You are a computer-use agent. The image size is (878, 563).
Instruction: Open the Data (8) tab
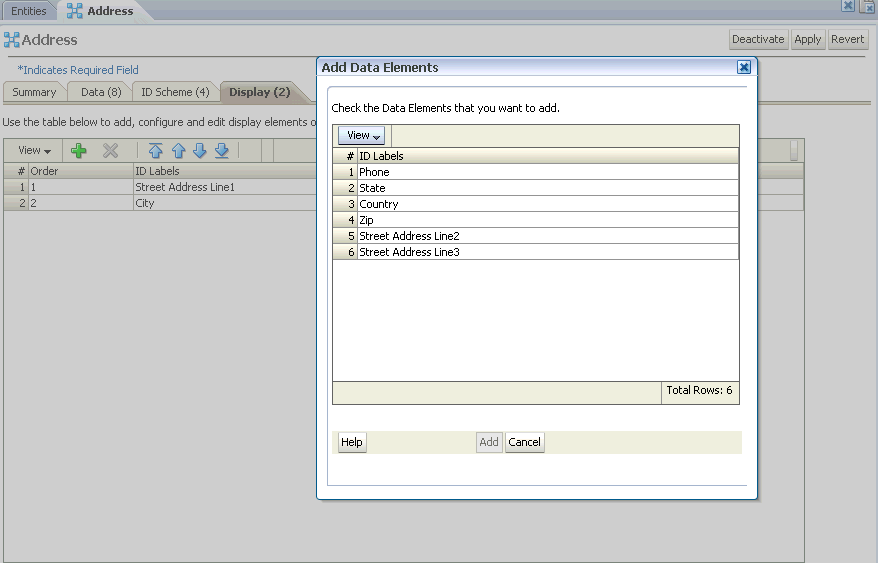[x=100, y=92]
